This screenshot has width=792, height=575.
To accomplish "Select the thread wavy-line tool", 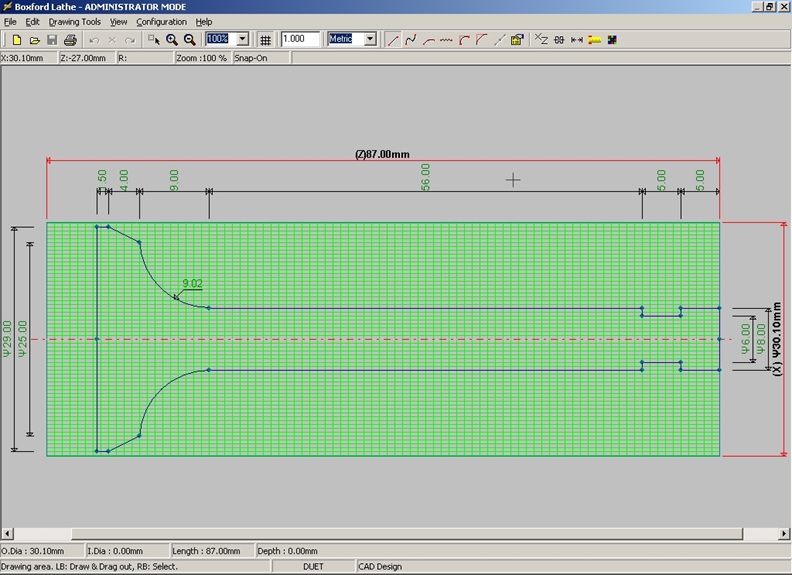I will [446, 39].
